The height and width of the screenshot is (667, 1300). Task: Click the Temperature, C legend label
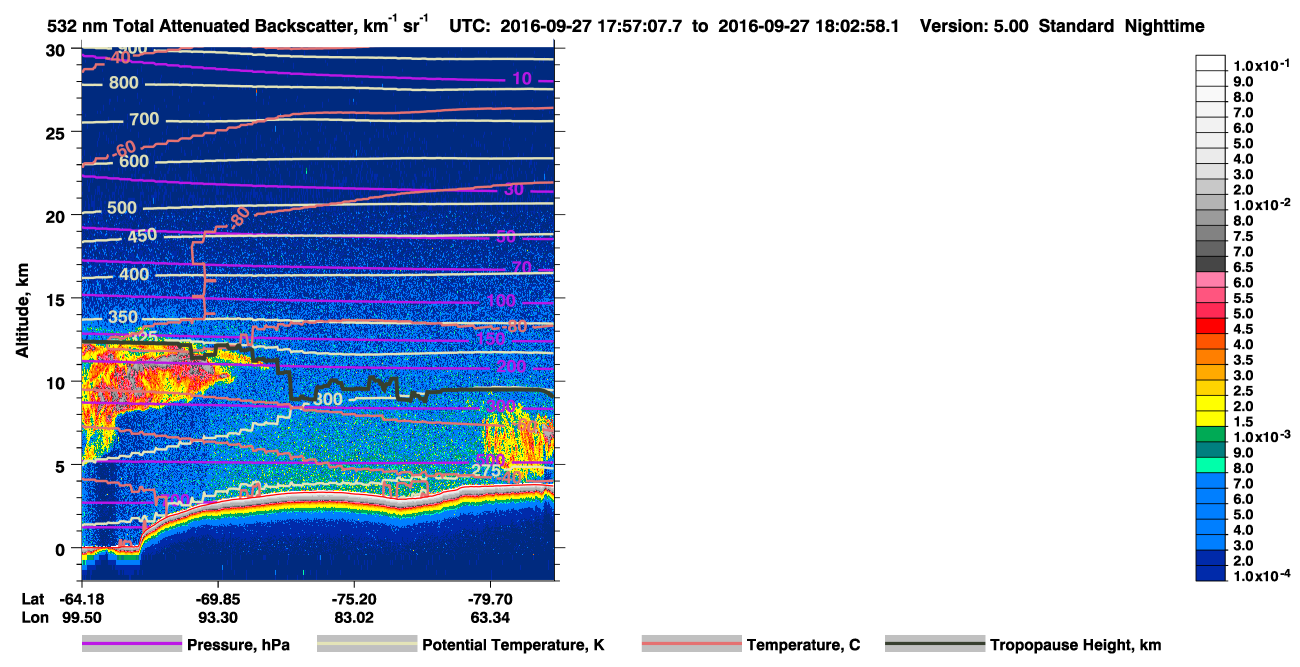[803, 645]
